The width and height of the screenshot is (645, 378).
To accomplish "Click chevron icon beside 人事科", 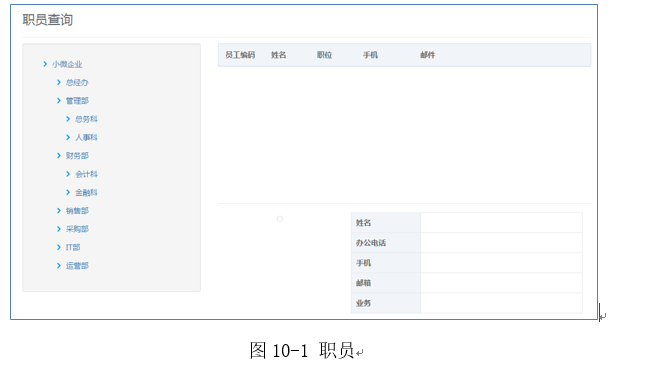I will [68, 137].
